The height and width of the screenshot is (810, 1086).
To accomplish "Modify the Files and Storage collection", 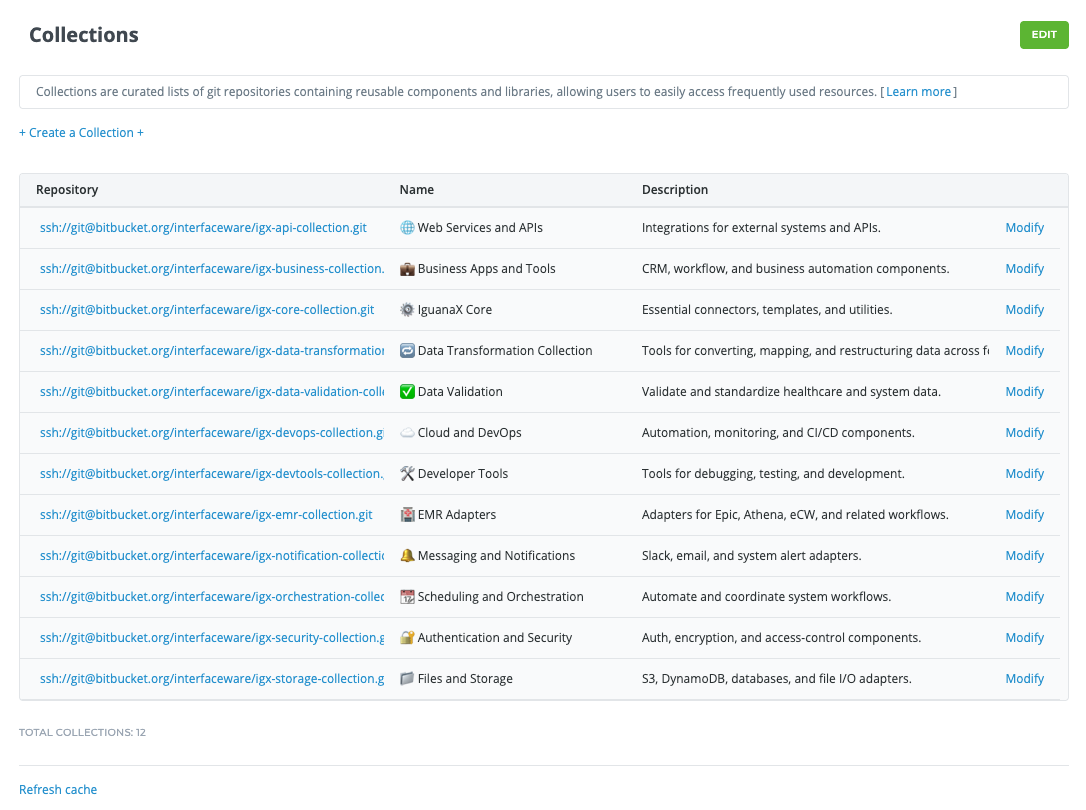I will [1024, 679].
